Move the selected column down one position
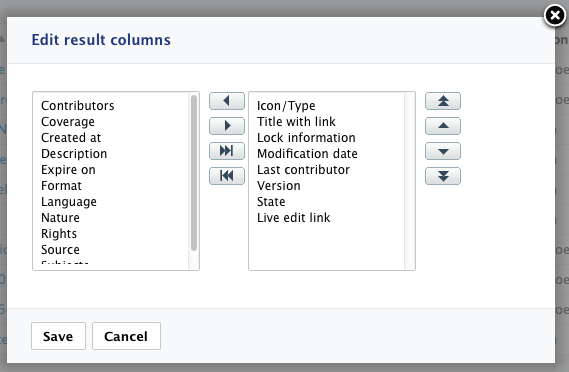Viewport: 569px width, 372px height. click(443, 151)
